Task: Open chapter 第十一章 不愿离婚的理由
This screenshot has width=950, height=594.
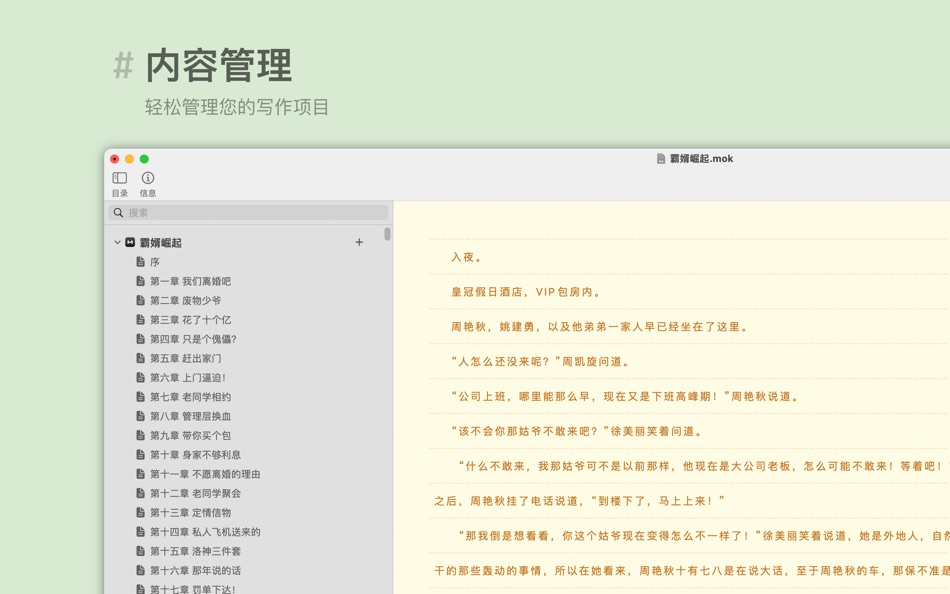Action: (x=205, y=474)
